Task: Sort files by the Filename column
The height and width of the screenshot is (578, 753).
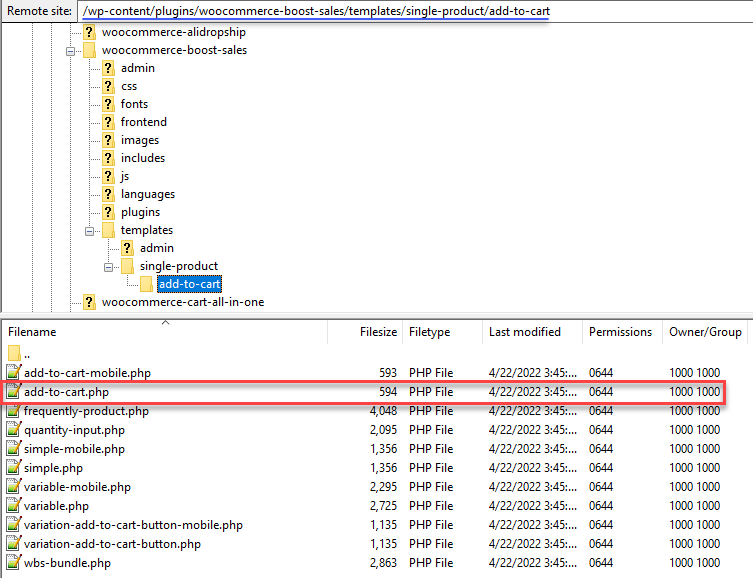Action: pos(165,332)
